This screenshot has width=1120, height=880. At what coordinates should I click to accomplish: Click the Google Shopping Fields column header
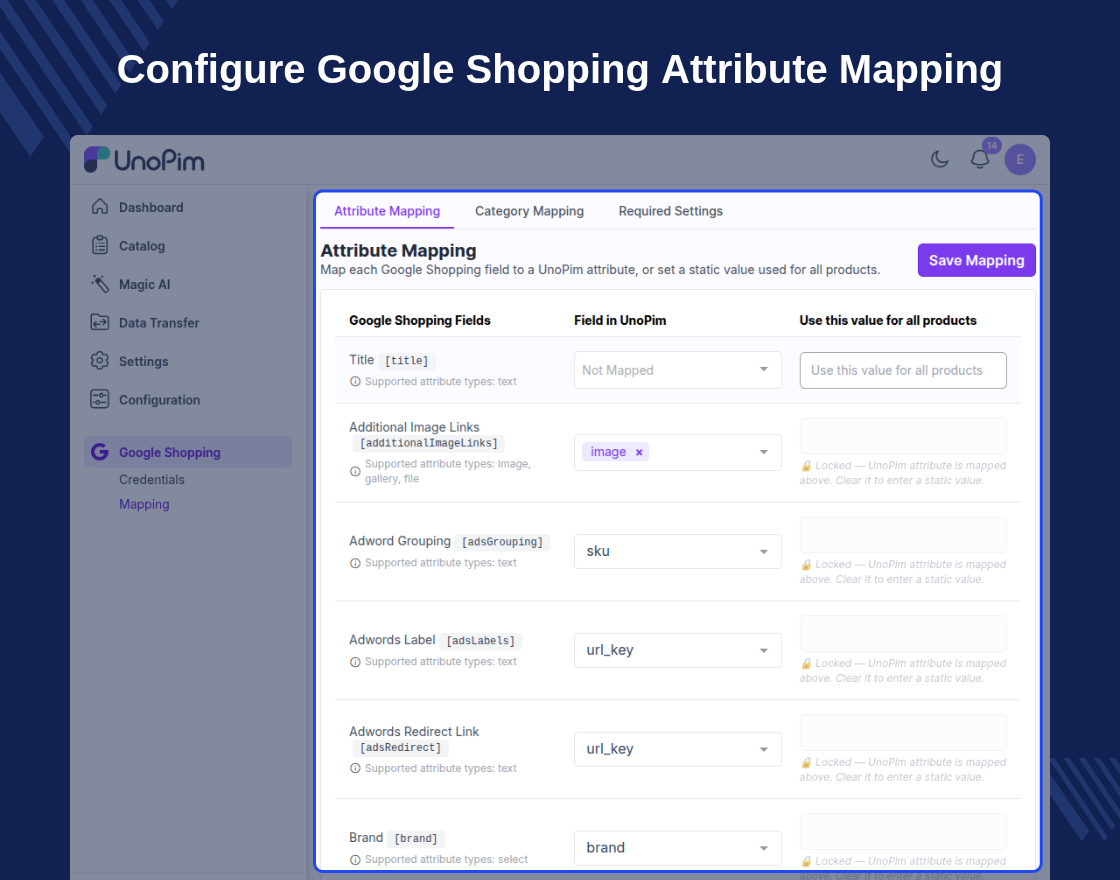coord(420,320)
